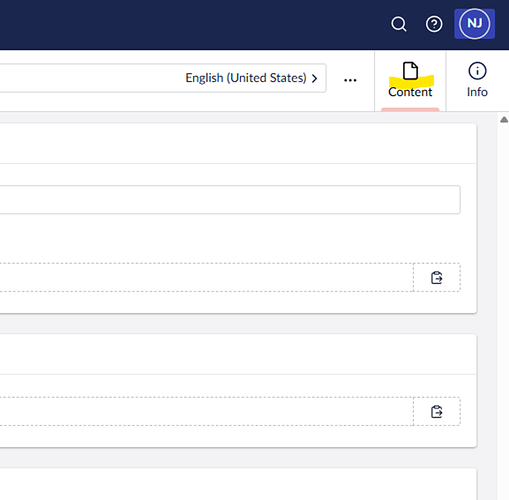Switch to the Info tab label
The image size is (509, 500).
click(477, 92)
